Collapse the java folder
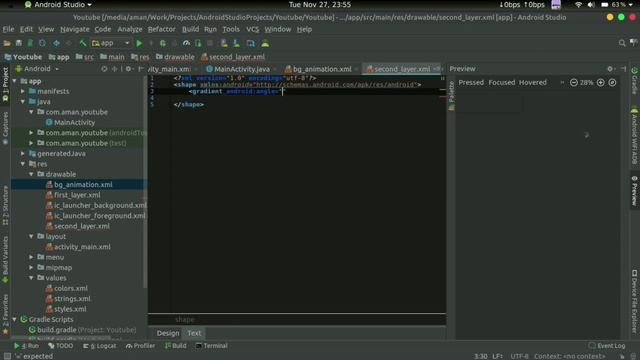640x360 pixels. [23, 102]
